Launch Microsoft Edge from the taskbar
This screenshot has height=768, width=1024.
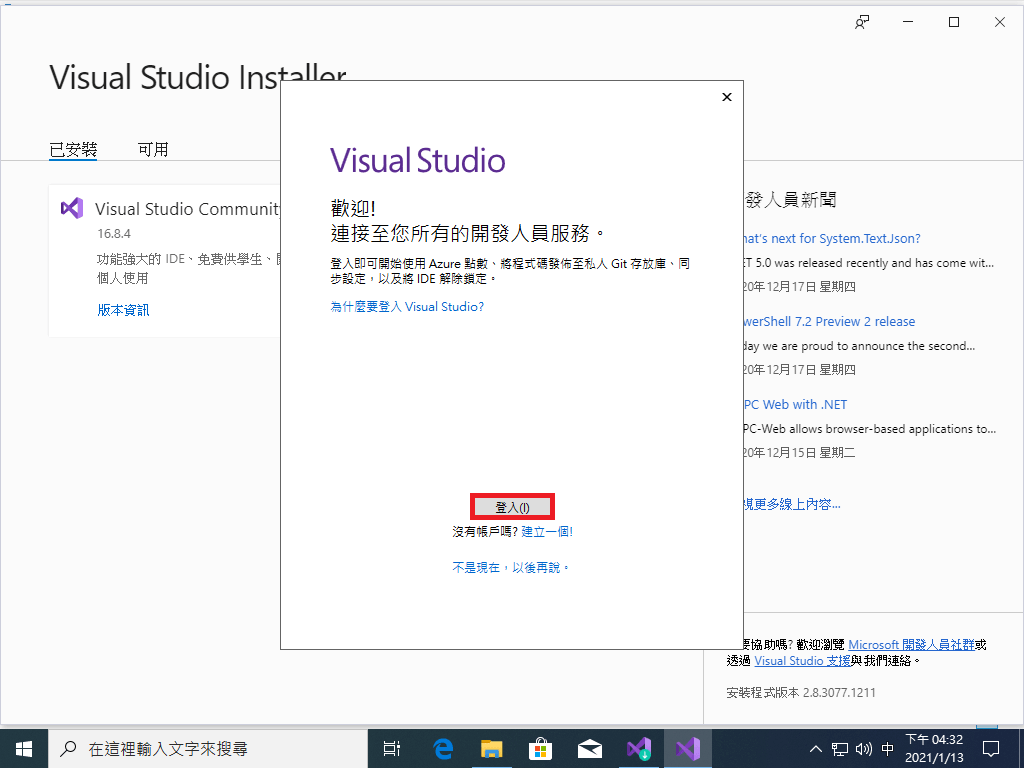[x=442, y=748]
